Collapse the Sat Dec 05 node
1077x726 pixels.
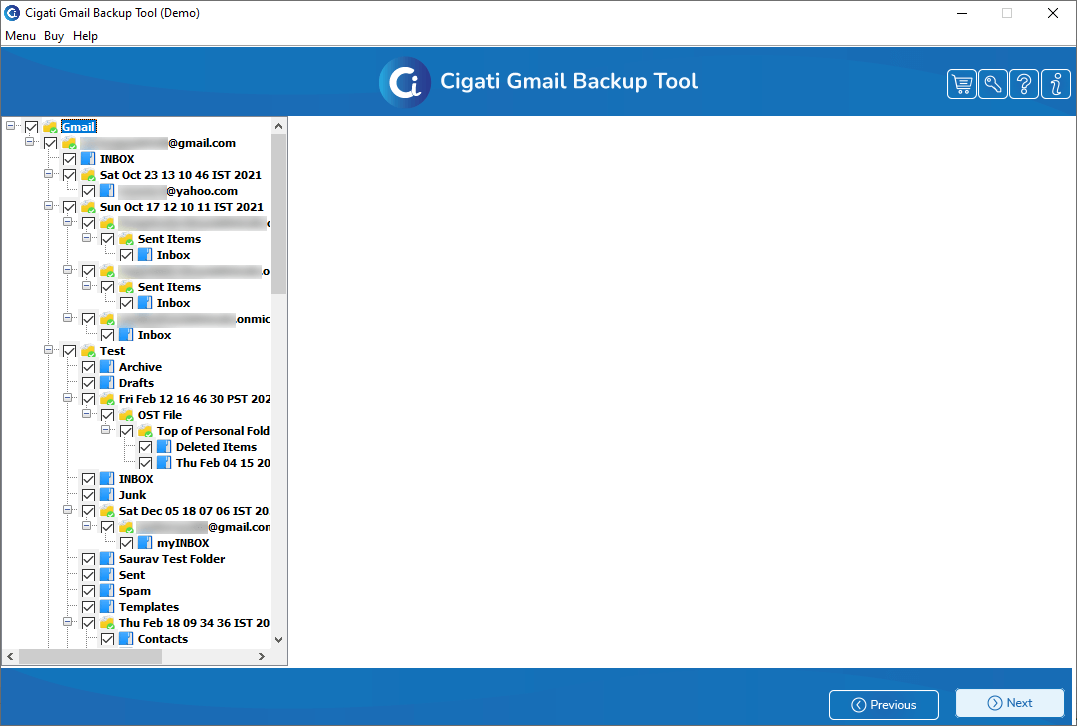[x=68, y=510]
